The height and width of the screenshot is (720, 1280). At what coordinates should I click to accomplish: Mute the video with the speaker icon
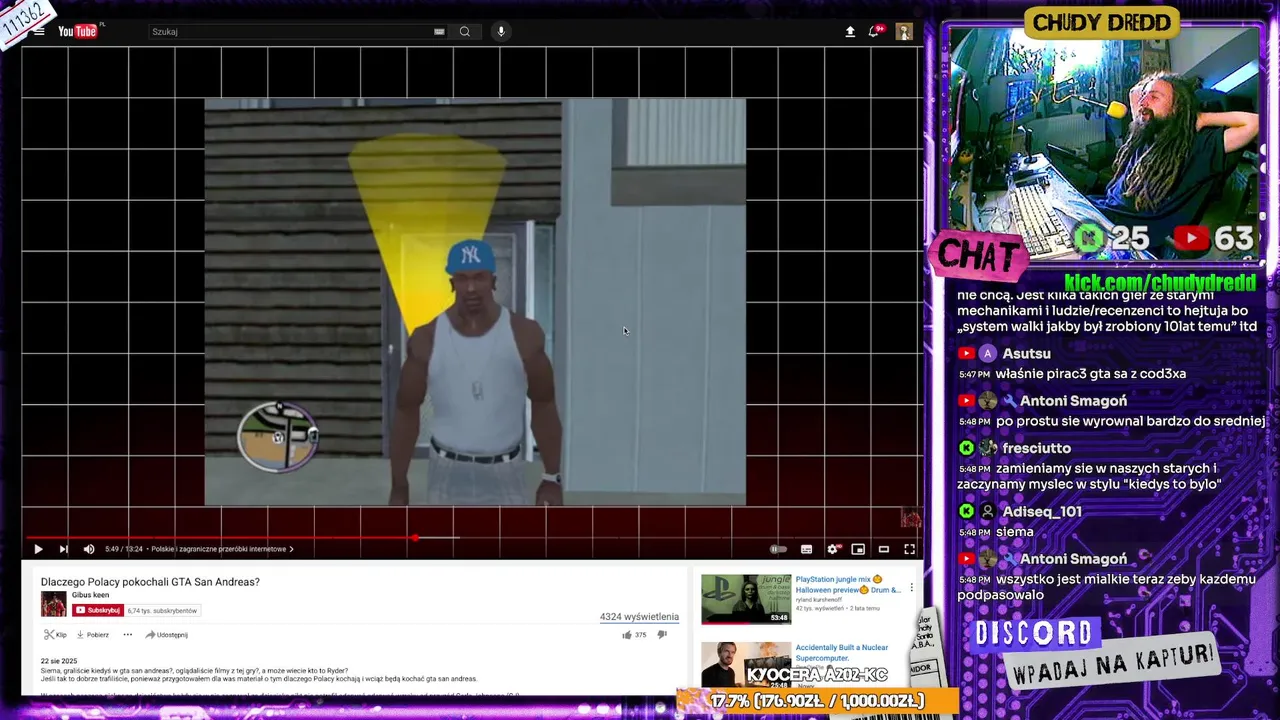[89, 549]
